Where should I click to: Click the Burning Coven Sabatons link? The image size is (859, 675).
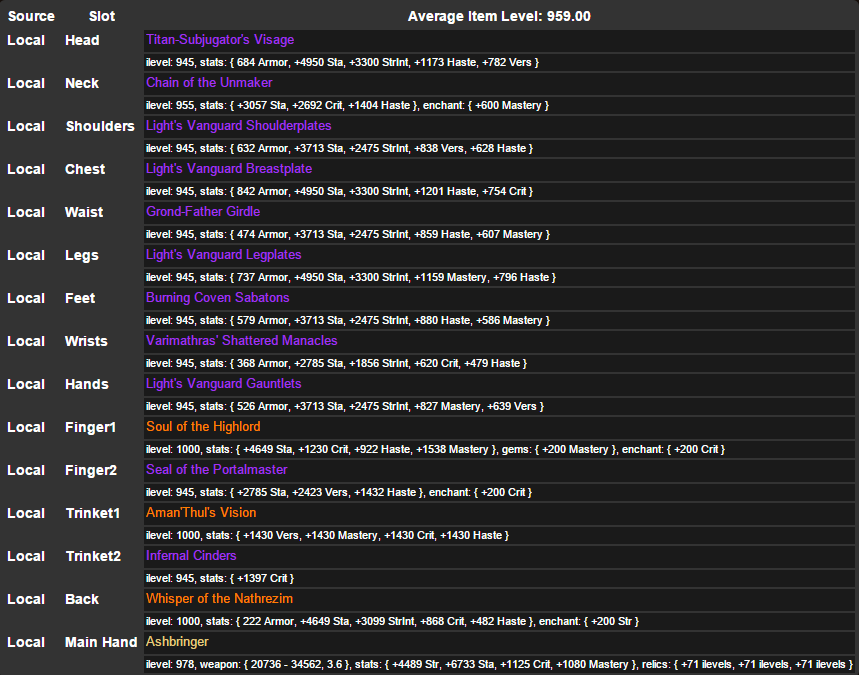(x=217, y=298)
